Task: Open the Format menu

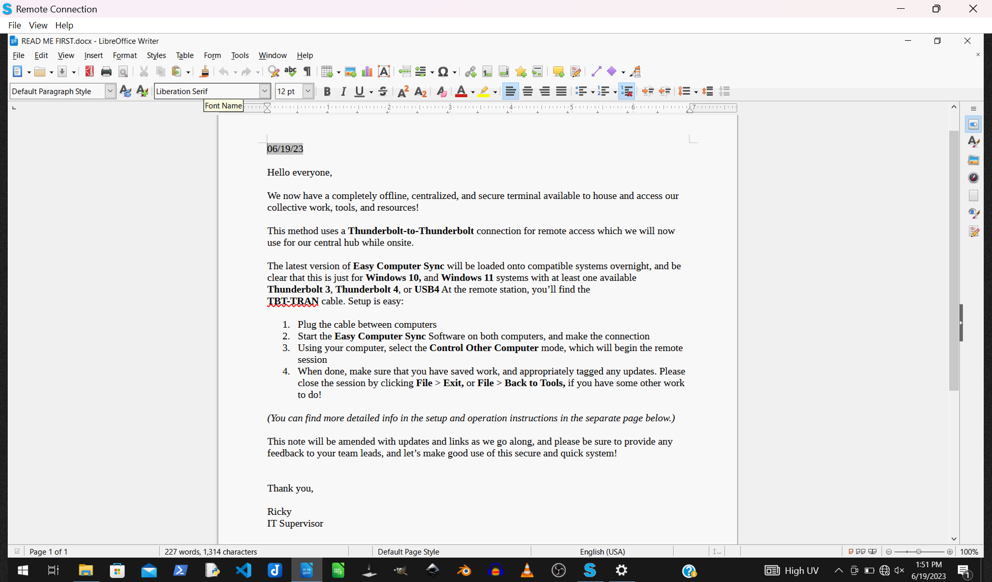Action: tap(124, 56)
